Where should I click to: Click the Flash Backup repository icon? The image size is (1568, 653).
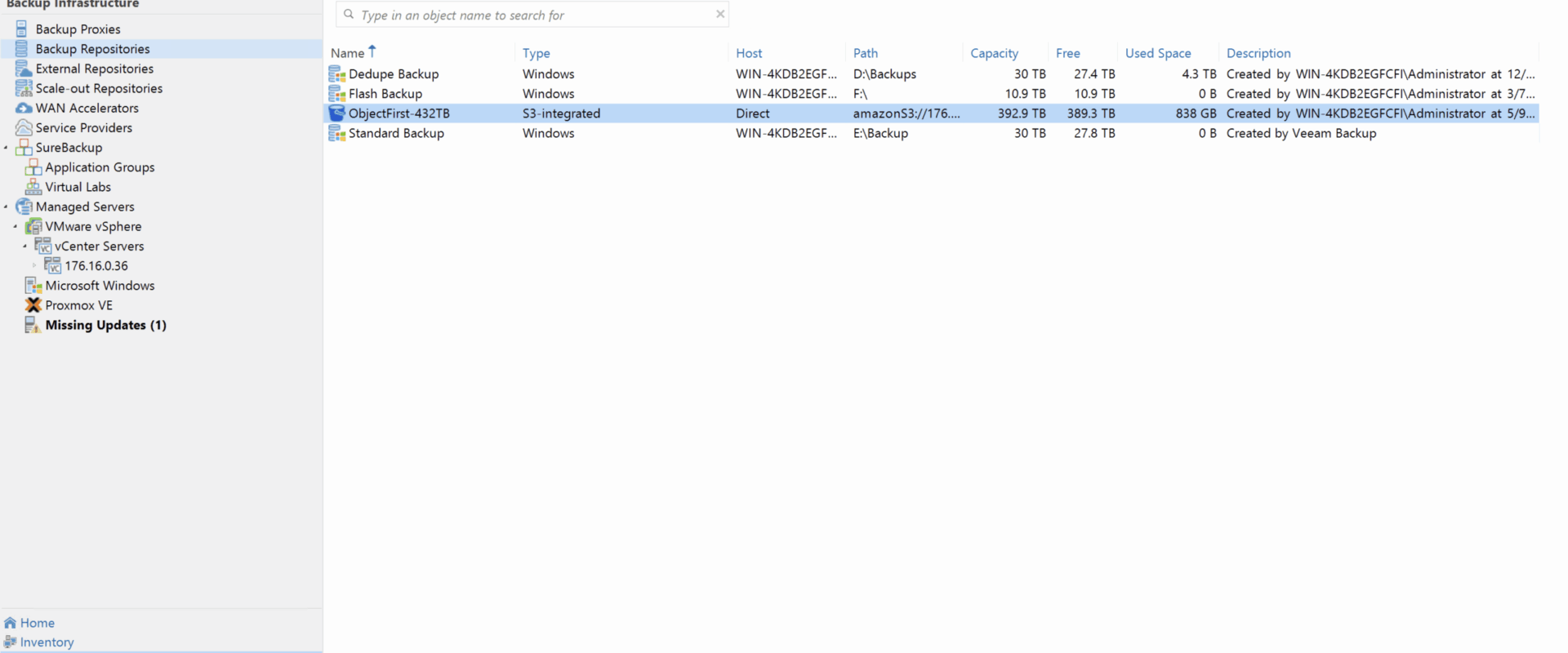click(336, 94)
